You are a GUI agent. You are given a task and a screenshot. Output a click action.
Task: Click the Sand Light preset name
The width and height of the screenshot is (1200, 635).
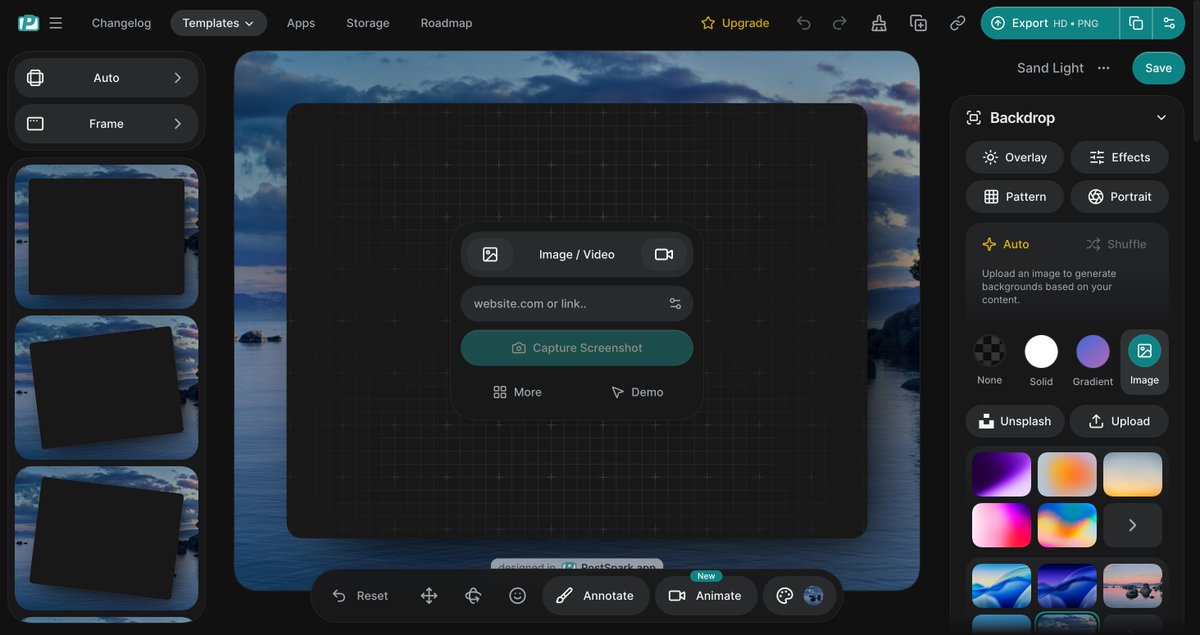coord(1050,68)
